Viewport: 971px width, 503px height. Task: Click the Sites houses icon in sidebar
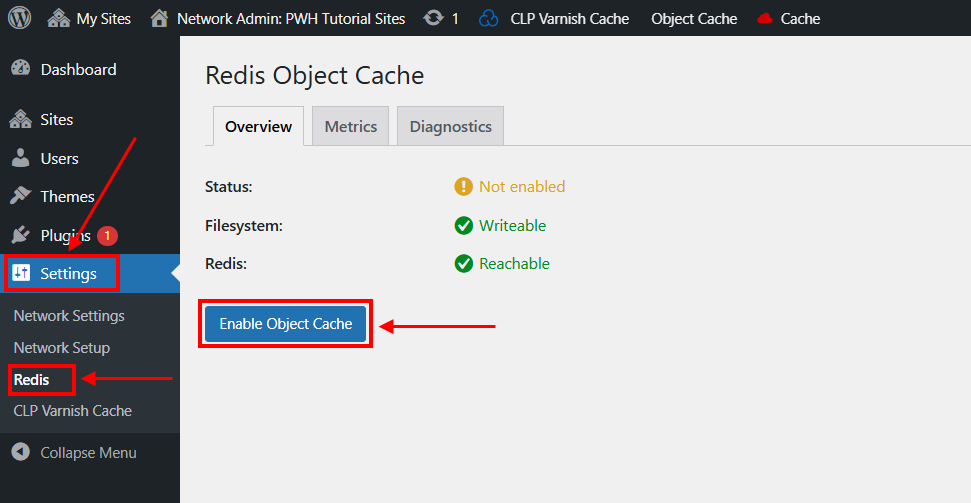[20, 119]
